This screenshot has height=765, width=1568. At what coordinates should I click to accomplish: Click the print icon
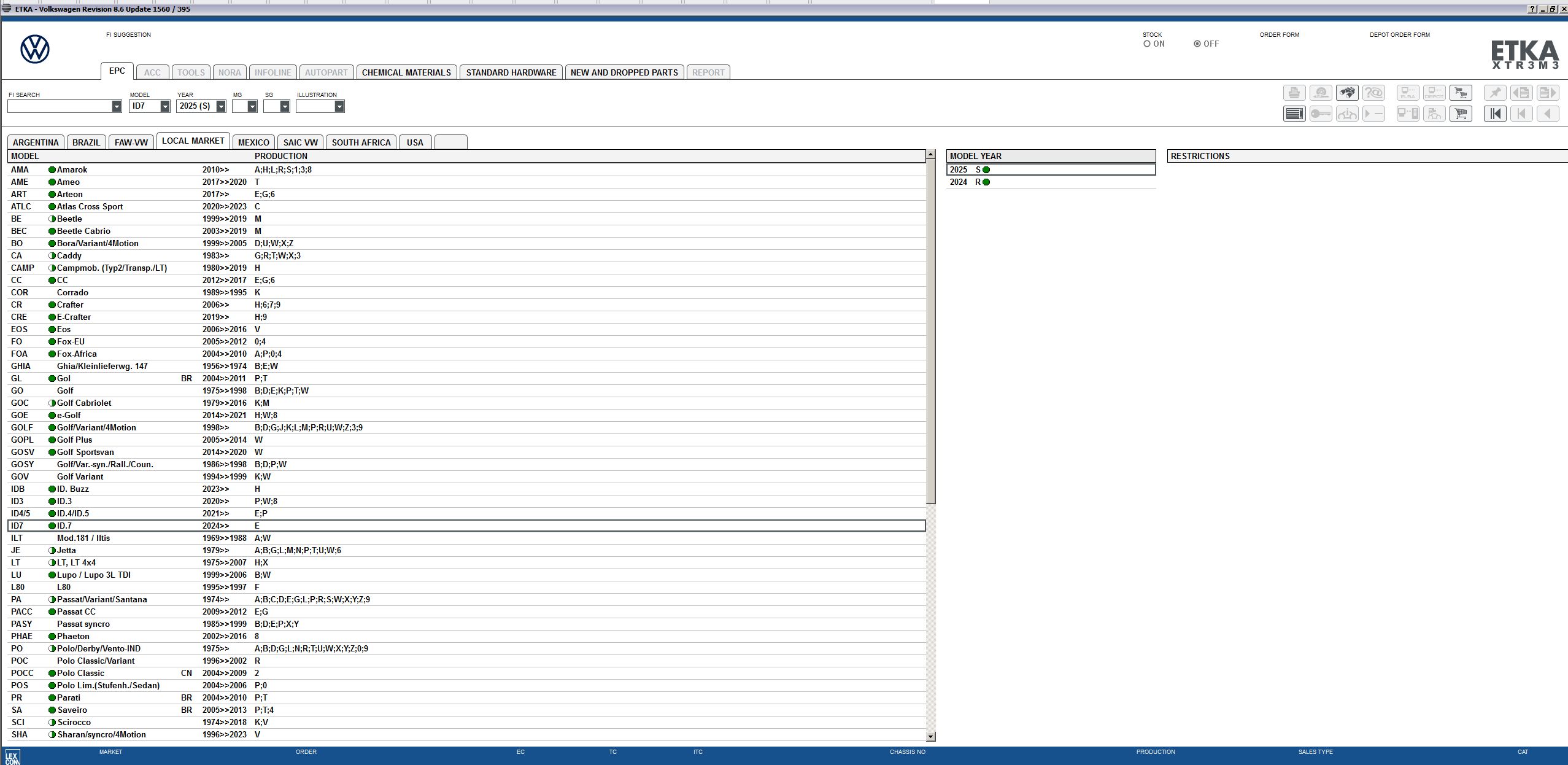pyautogui.click(x=1295, y=92)
